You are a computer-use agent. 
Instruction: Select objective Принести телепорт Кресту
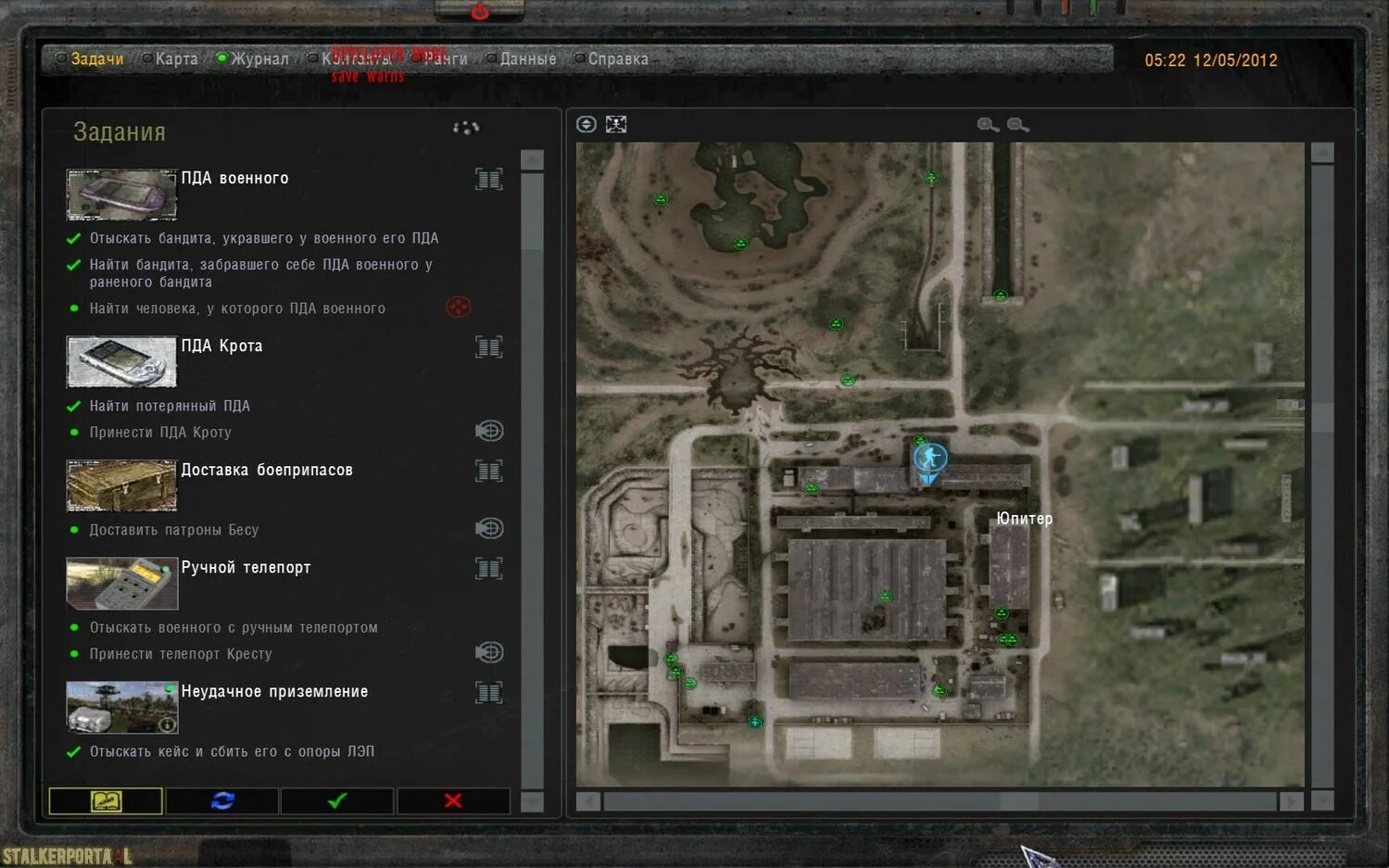(181, 654)
